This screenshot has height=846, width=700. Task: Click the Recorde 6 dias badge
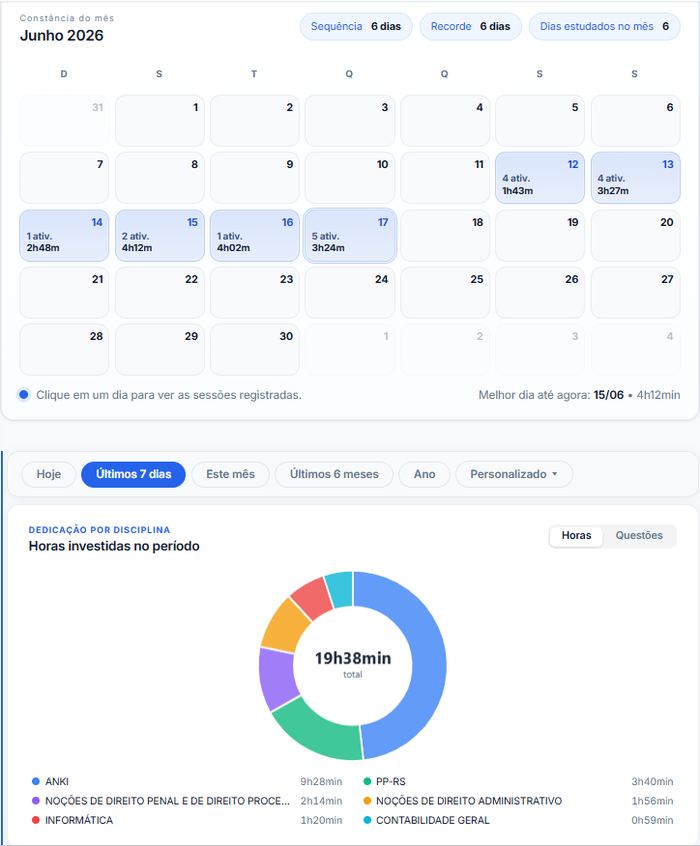[471, 26]
